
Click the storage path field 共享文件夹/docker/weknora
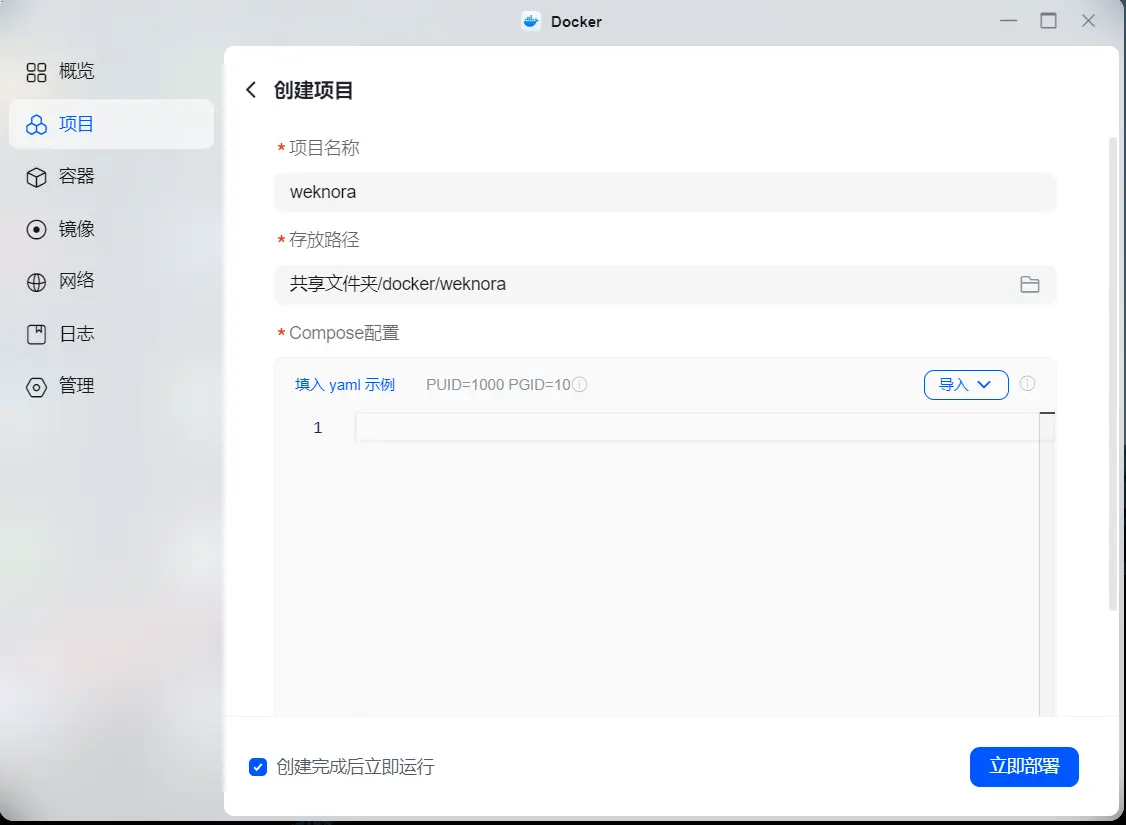665,284
